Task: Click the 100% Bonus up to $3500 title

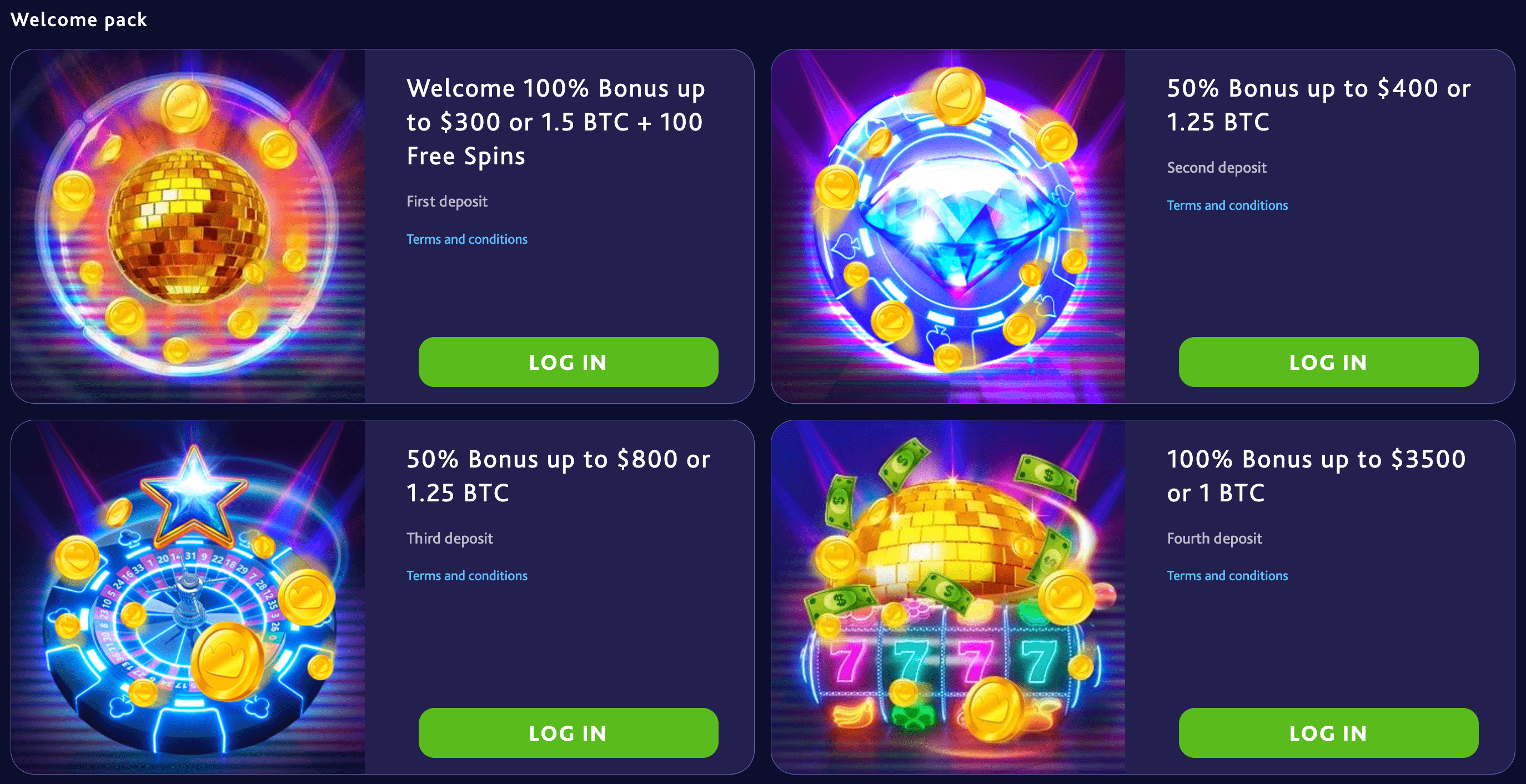Action: tap(1316, 475)
